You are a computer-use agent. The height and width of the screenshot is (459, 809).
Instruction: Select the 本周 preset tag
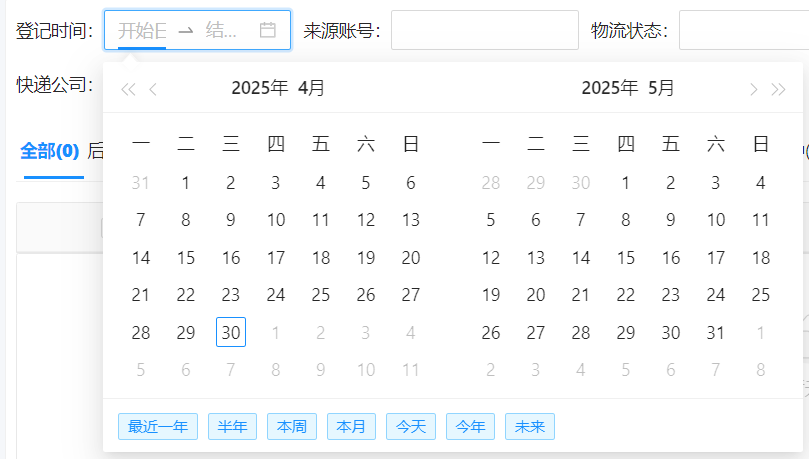click(292, 427)
